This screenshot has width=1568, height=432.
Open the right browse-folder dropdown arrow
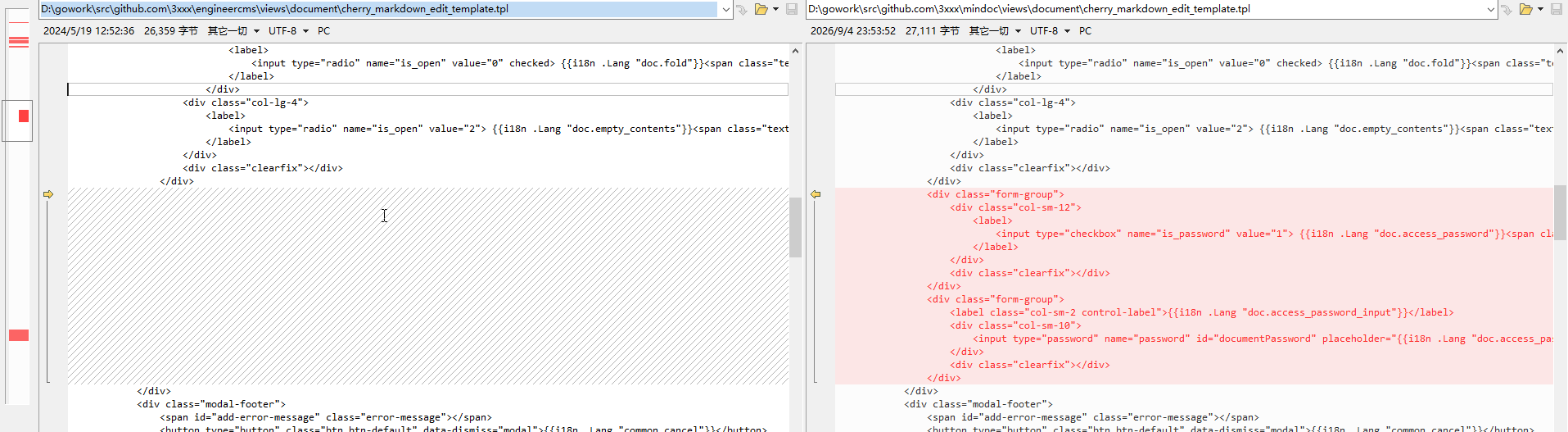click(1540, 9)
